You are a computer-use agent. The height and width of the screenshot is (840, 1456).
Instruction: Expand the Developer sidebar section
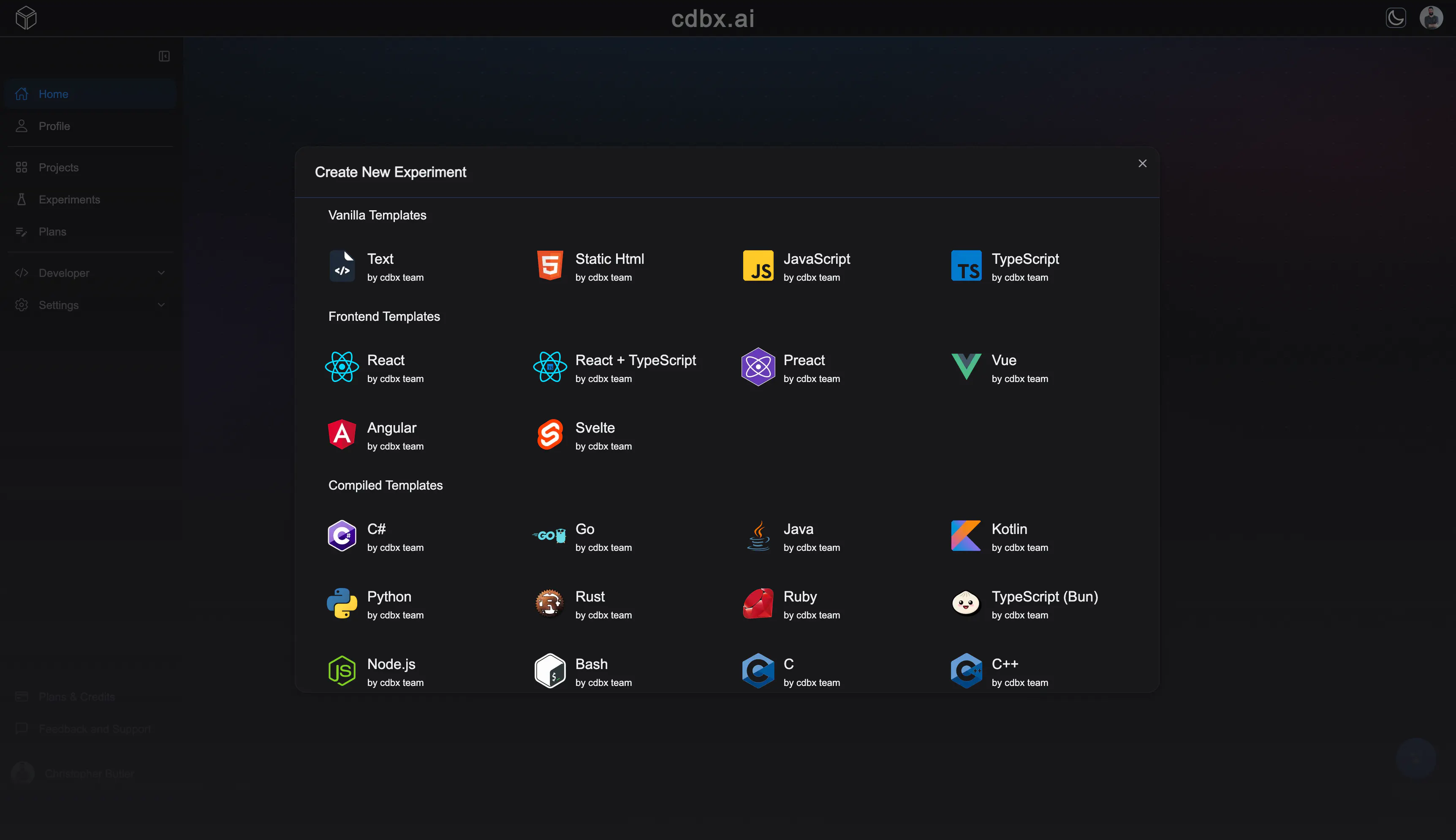point(91,273)
